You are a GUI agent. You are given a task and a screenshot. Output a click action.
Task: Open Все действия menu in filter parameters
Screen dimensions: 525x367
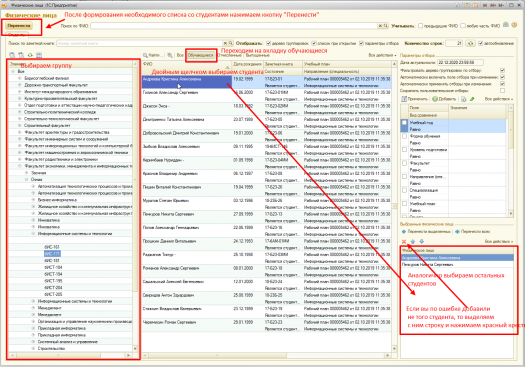[x=499, y=99]
